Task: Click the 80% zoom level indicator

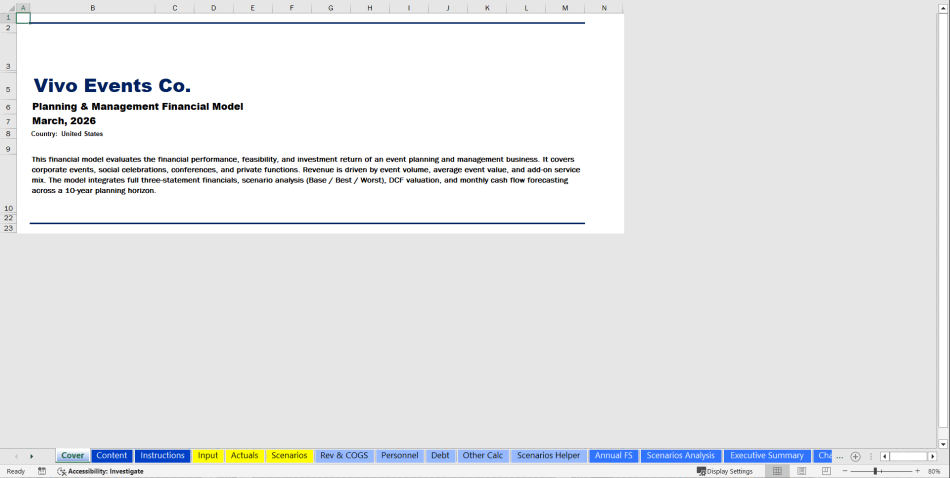Action: pyautogui.click(x=934, y=471)
